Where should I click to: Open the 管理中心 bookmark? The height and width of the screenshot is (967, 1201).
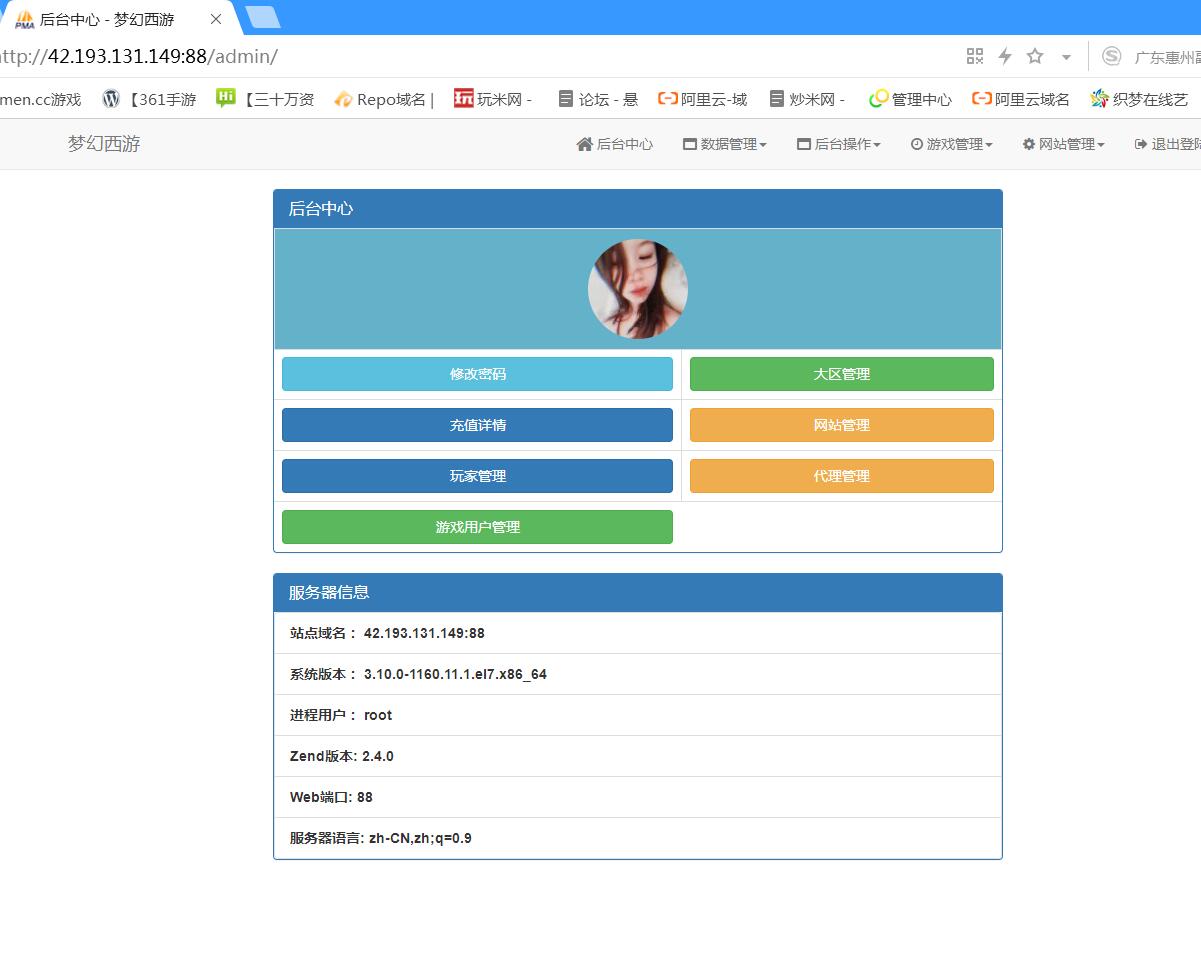coord(910,99)
